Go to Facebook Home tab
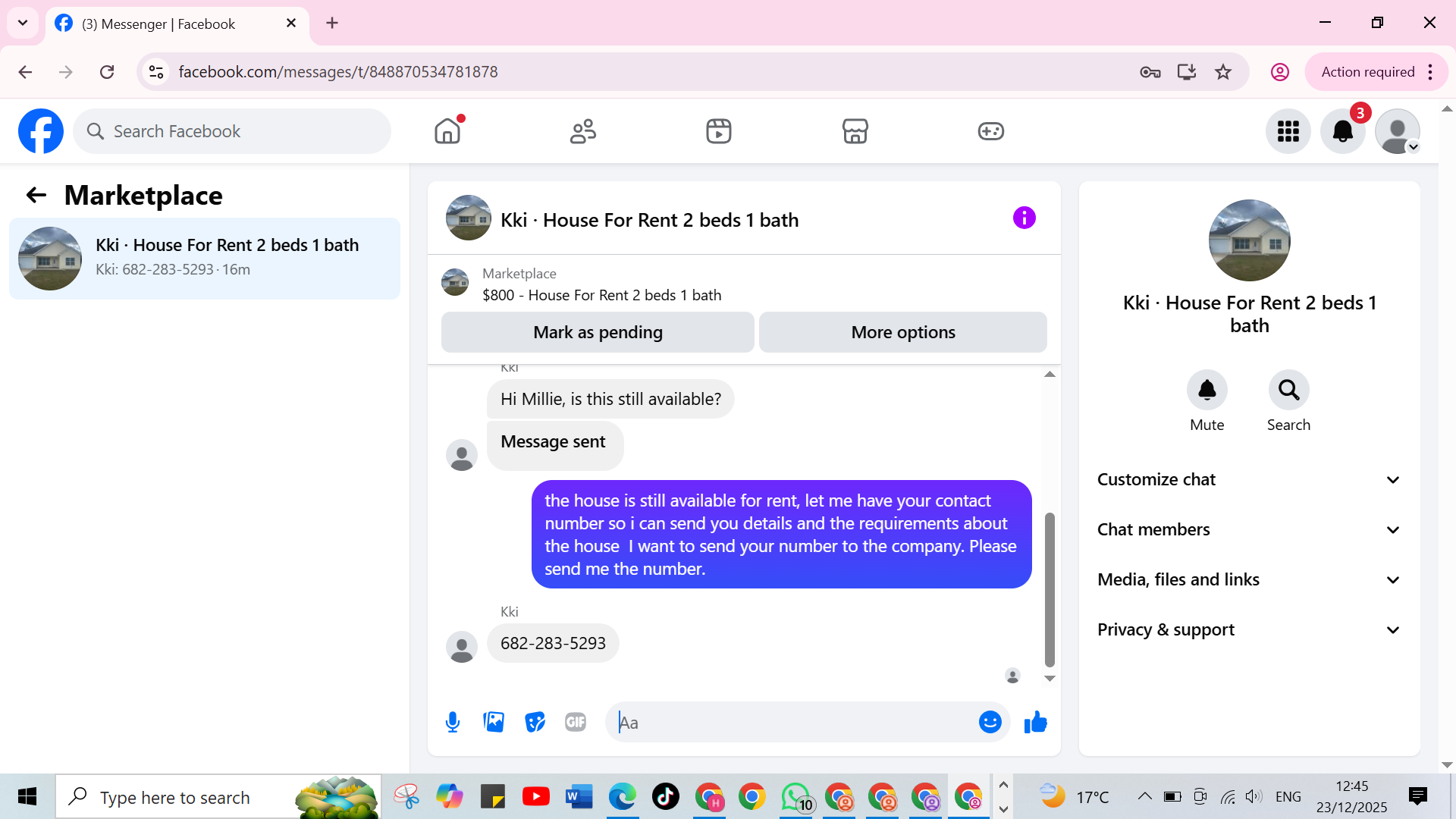This screenshot has width=1456, height=819. coord(447,131)
